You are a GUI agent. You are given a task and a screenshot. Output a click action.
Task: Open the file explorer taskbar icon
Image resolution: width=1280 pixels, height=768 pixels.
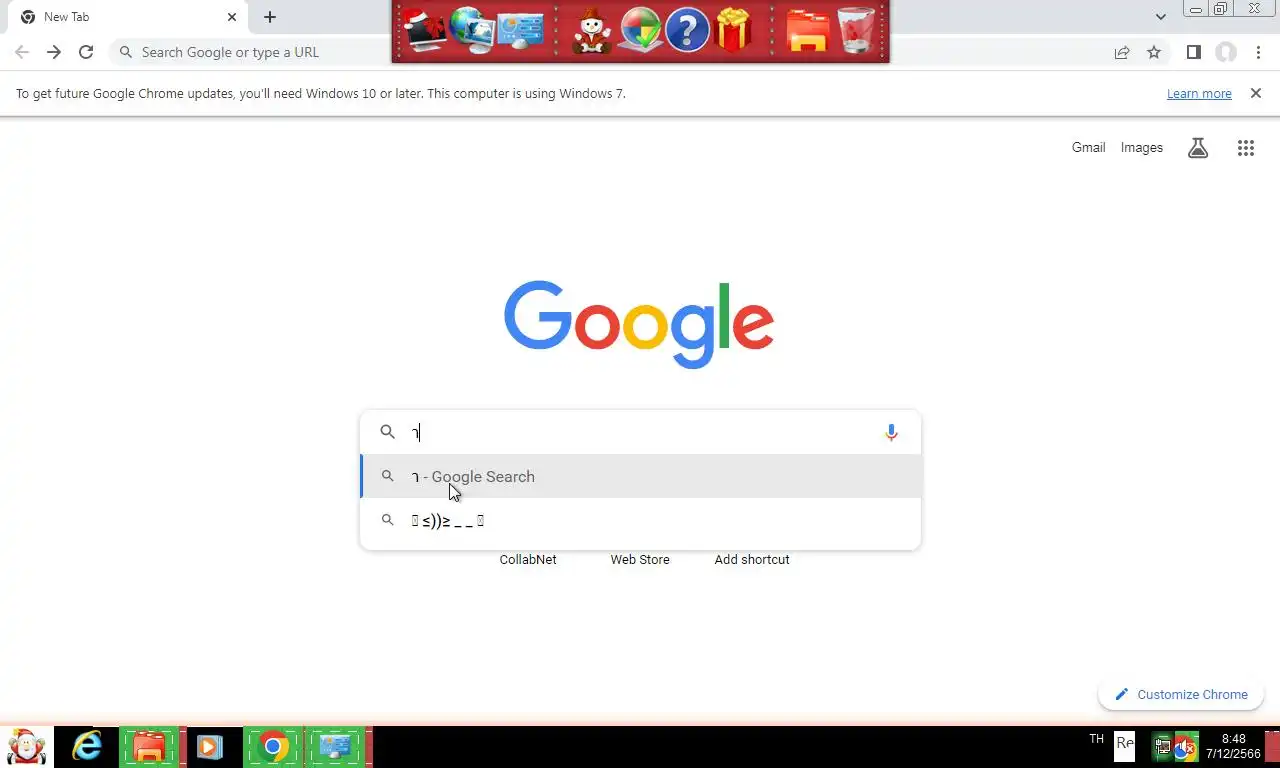pyautogui.click(x=149, y=747)
